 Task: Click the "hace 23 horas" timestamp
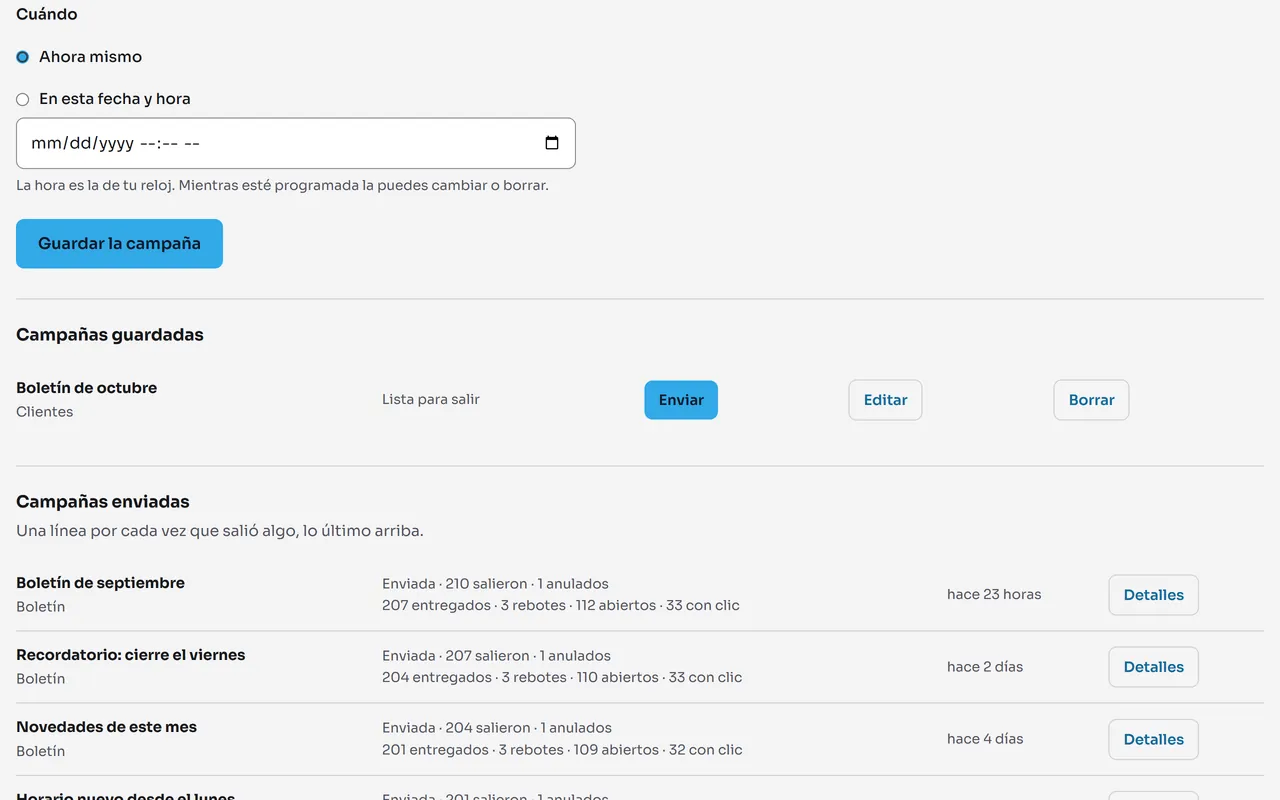click(x=994, y=594)
